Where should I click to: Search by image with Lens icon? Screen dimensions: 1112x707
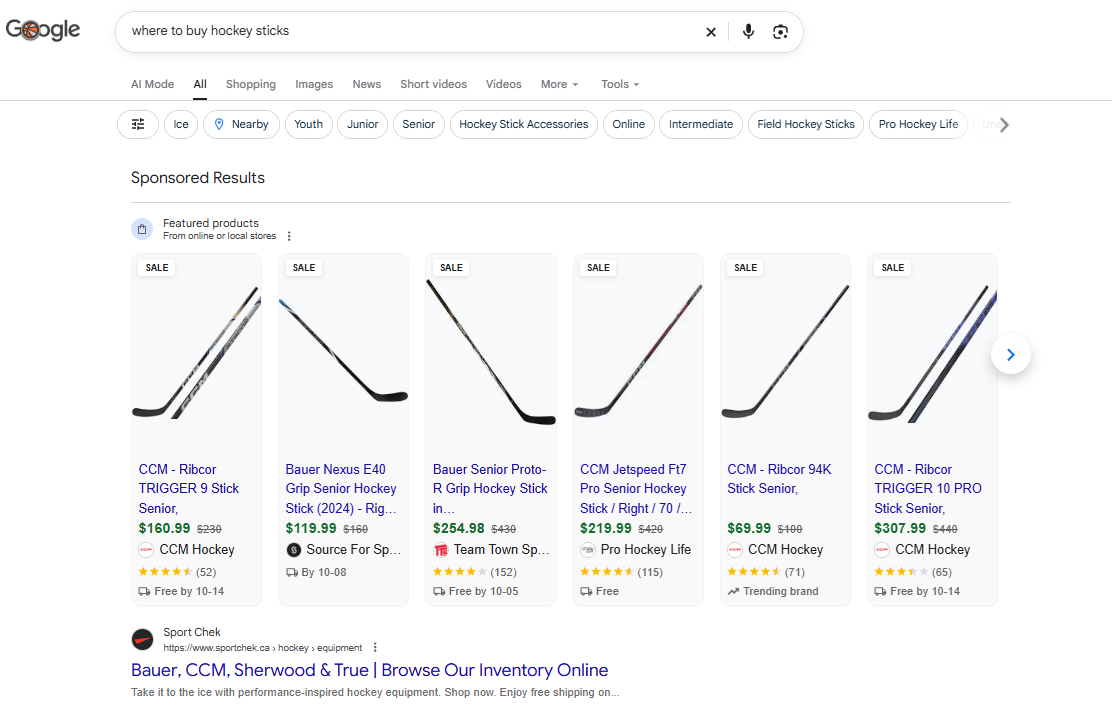780,32
